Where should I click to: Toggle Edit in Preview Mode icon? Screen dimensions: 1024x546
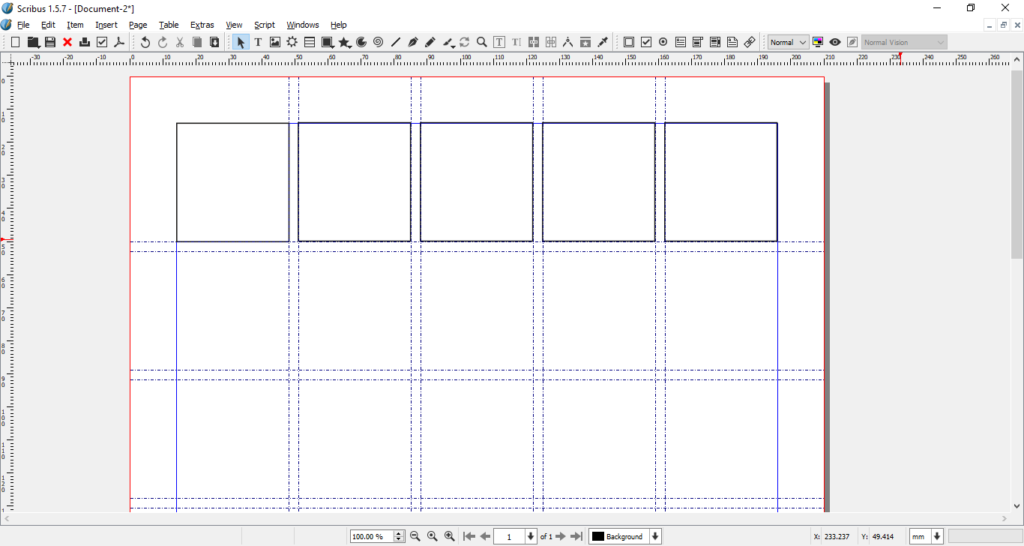tap(852, 42)
